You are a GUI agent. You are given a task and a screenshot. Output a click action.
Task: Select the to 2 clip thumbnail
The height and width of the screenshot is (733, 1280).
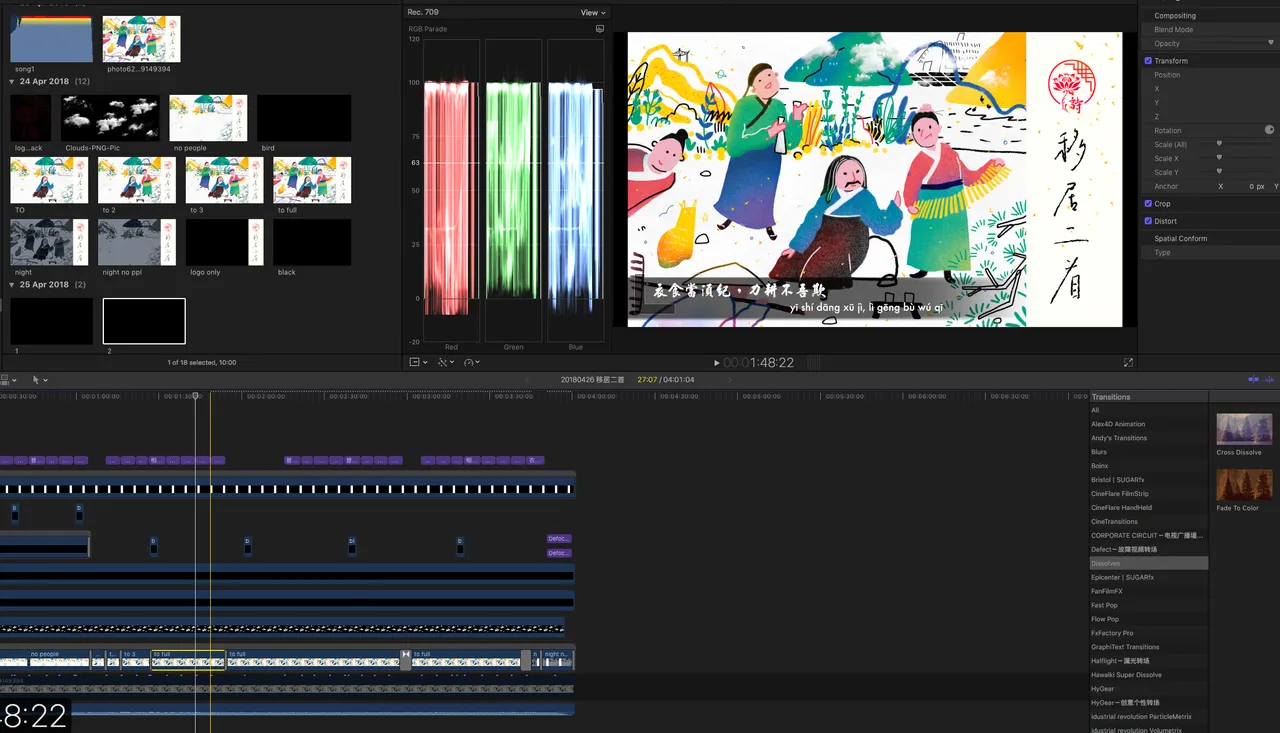(x=137, y=180)
